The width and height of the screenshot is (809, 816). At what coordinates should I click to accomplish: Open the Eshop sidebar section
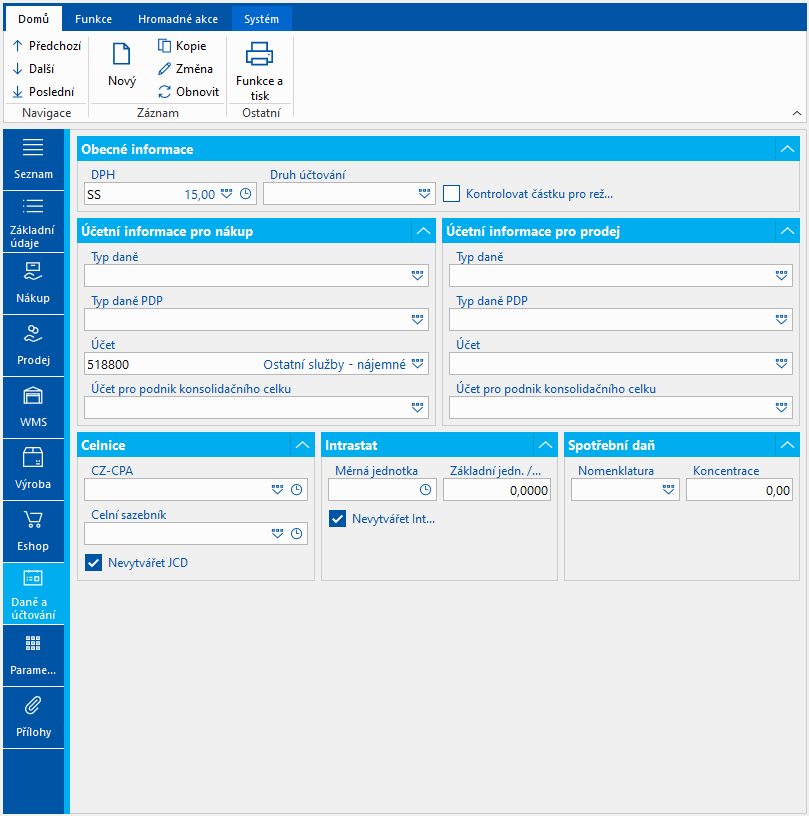point(33,531)
